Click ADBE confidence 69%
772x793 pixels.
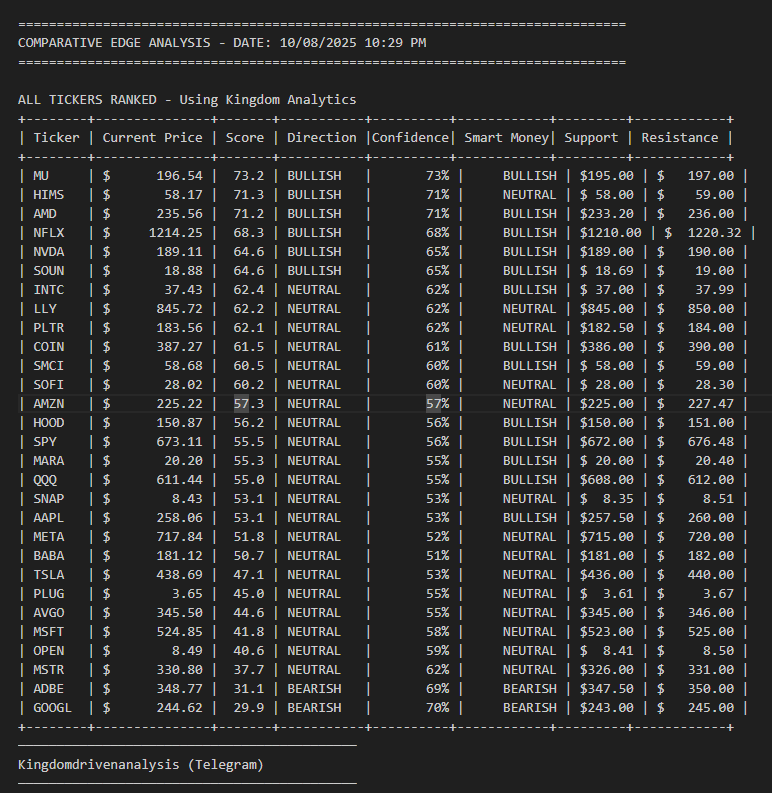438,689
